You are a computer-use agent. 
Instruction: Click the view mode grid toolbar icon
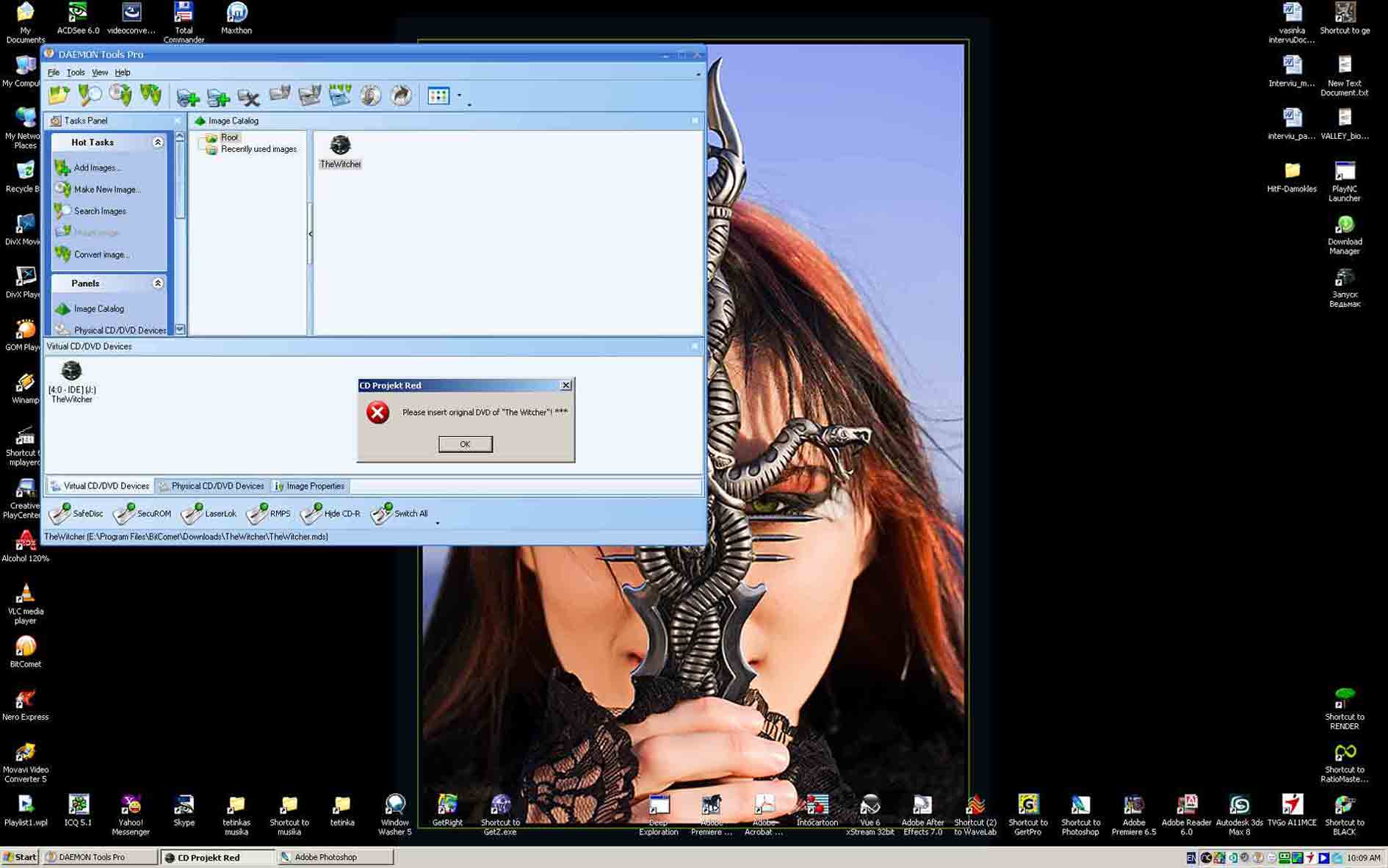click(438, 95)
